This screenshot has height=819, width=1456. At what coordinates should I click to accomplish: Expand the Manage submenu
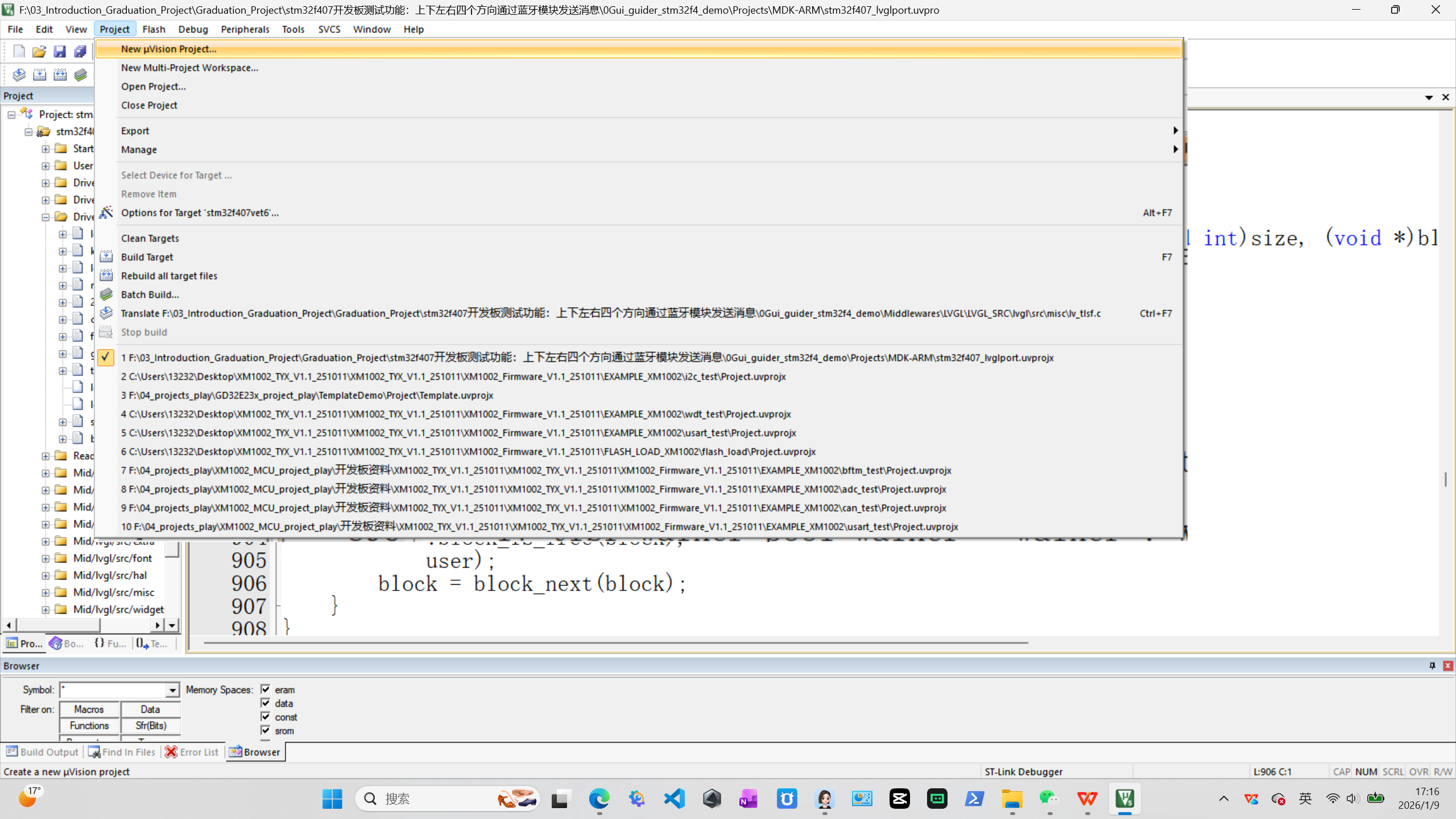(639, 150)
